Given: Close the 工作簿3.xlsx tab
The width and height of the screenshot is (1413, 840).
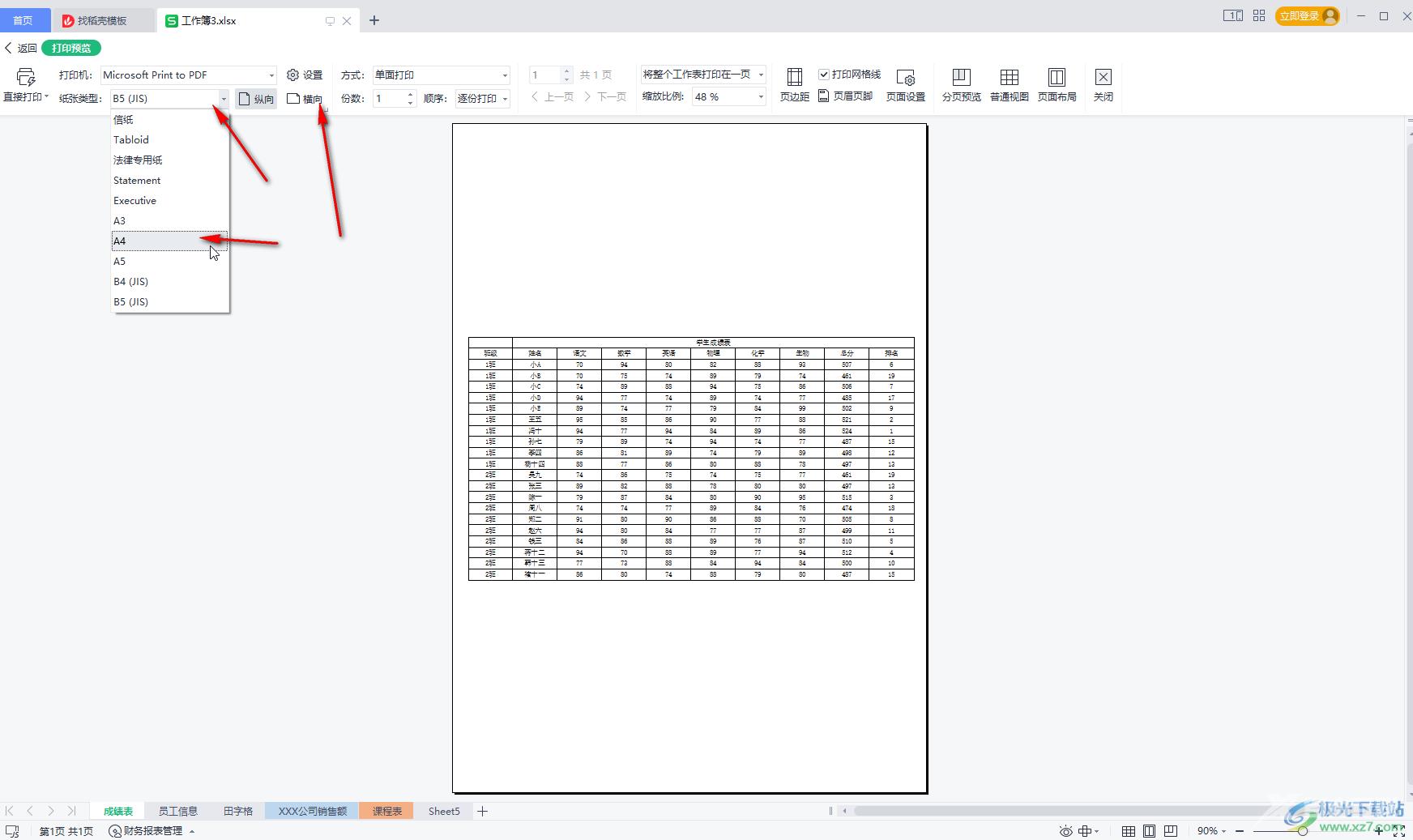Looking at the screenshot, I should (x=347, y=21).
